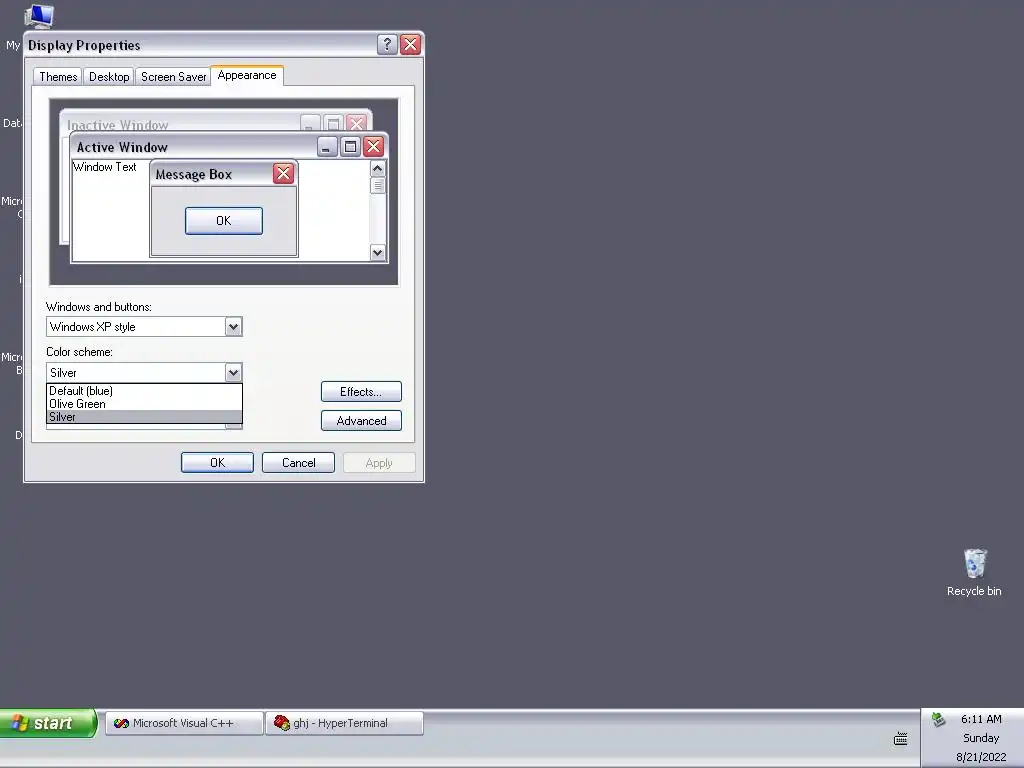Click the 8/21/2022 date in the tray
The image size is (1024, 768).
pyautogui.click(x=981, y=757)
